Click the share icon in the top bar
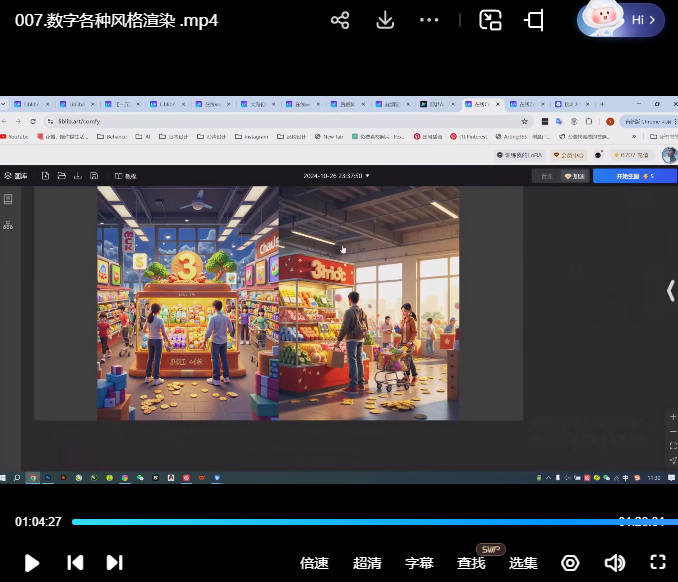678x582 pixels. pos(340,20)
